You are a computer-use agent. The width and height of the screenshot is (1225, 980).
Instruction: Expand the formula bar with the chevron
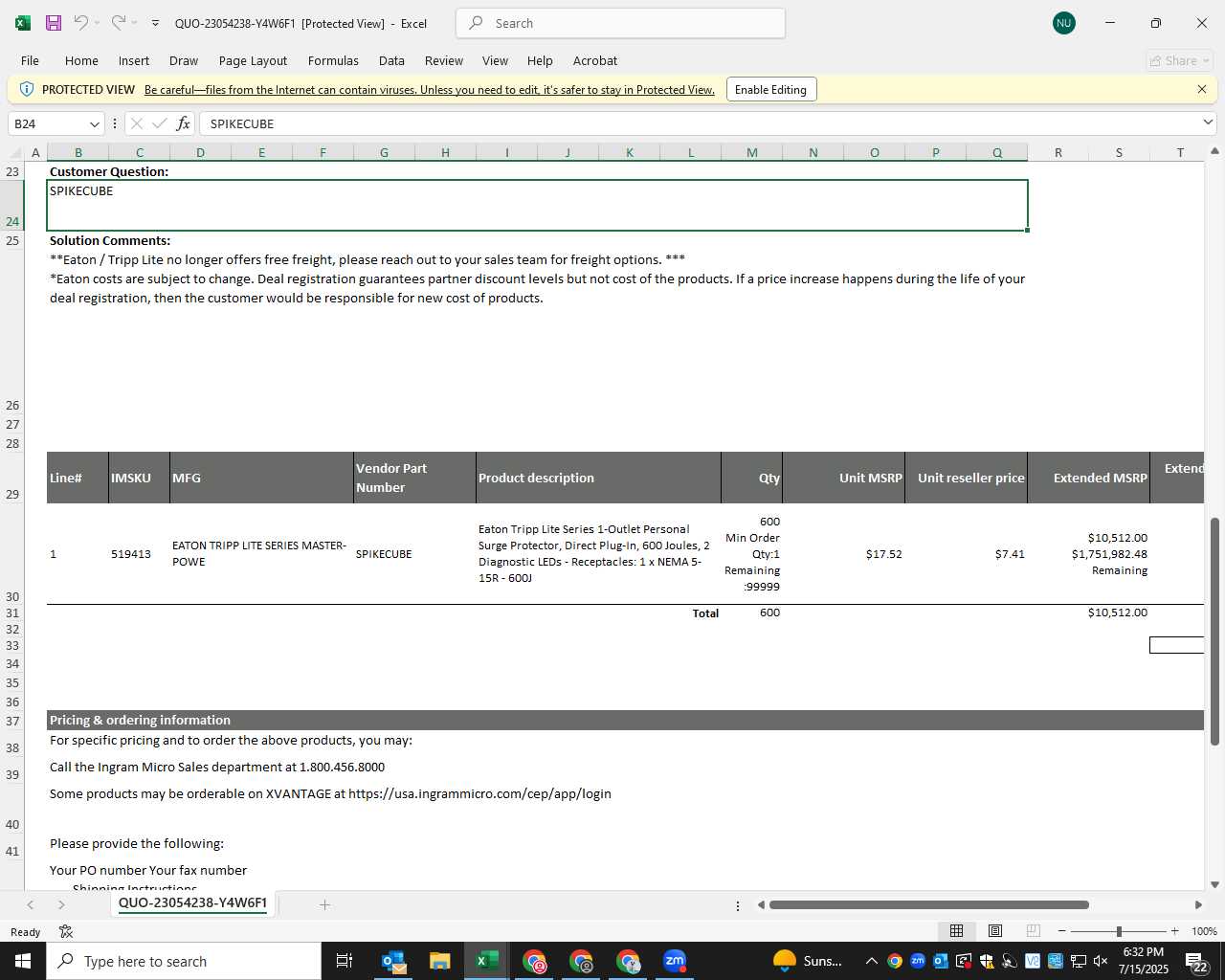point(1208,122)
